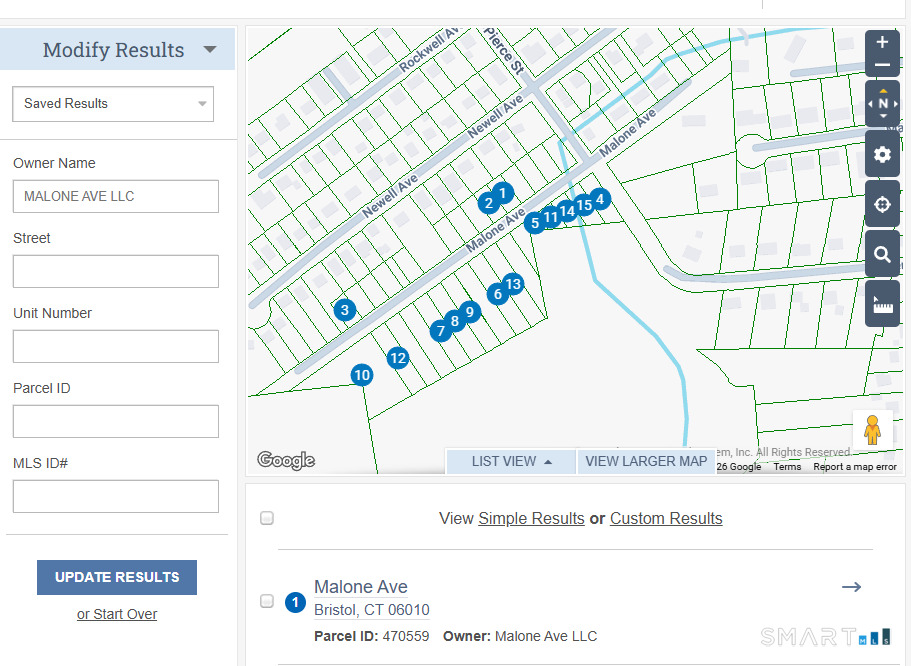Open the map search magnifier tool
This screenshot has width=911, height=666.
click(x=882, y=255)
